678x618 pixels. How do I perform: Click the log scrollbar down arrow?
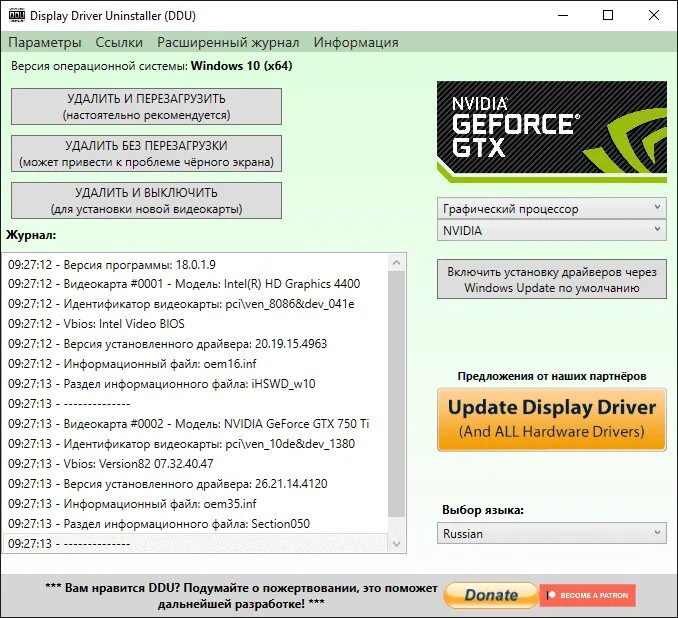pos(397,544)
